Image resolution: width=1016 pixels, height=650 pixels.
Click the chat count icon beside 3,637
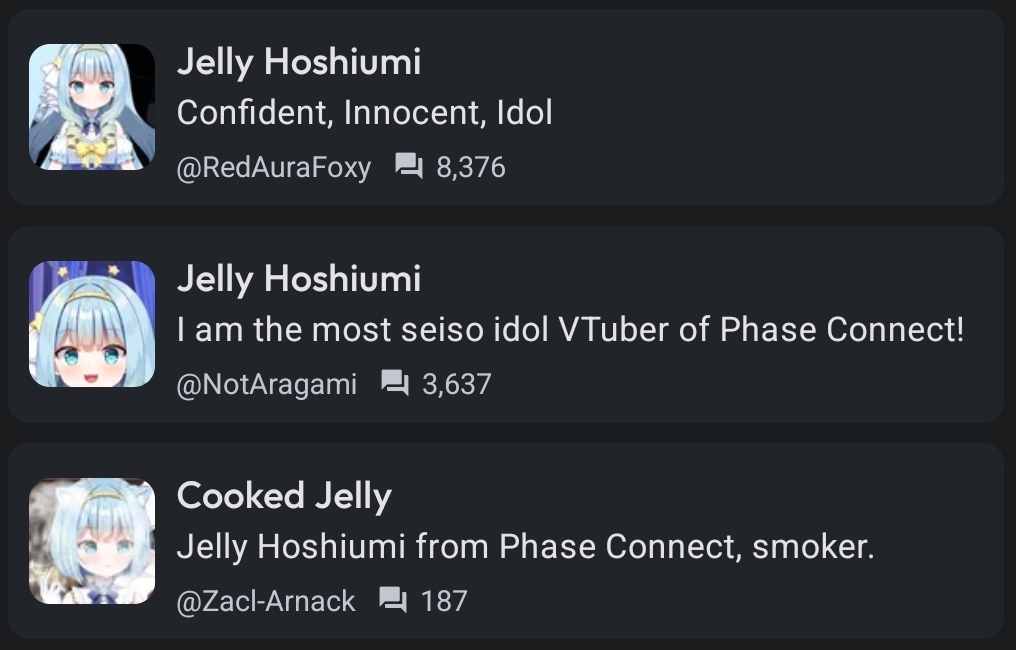pos(395,384)
